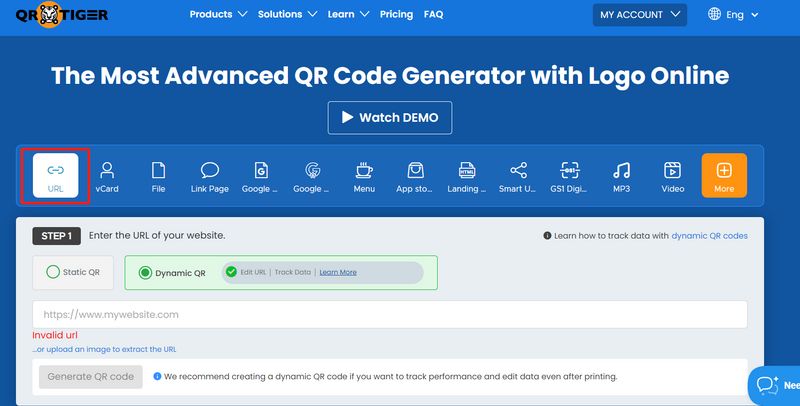Click the Watch DEMO button
The height and width of the screenshot is (406, 800).
tap(390, 118)
